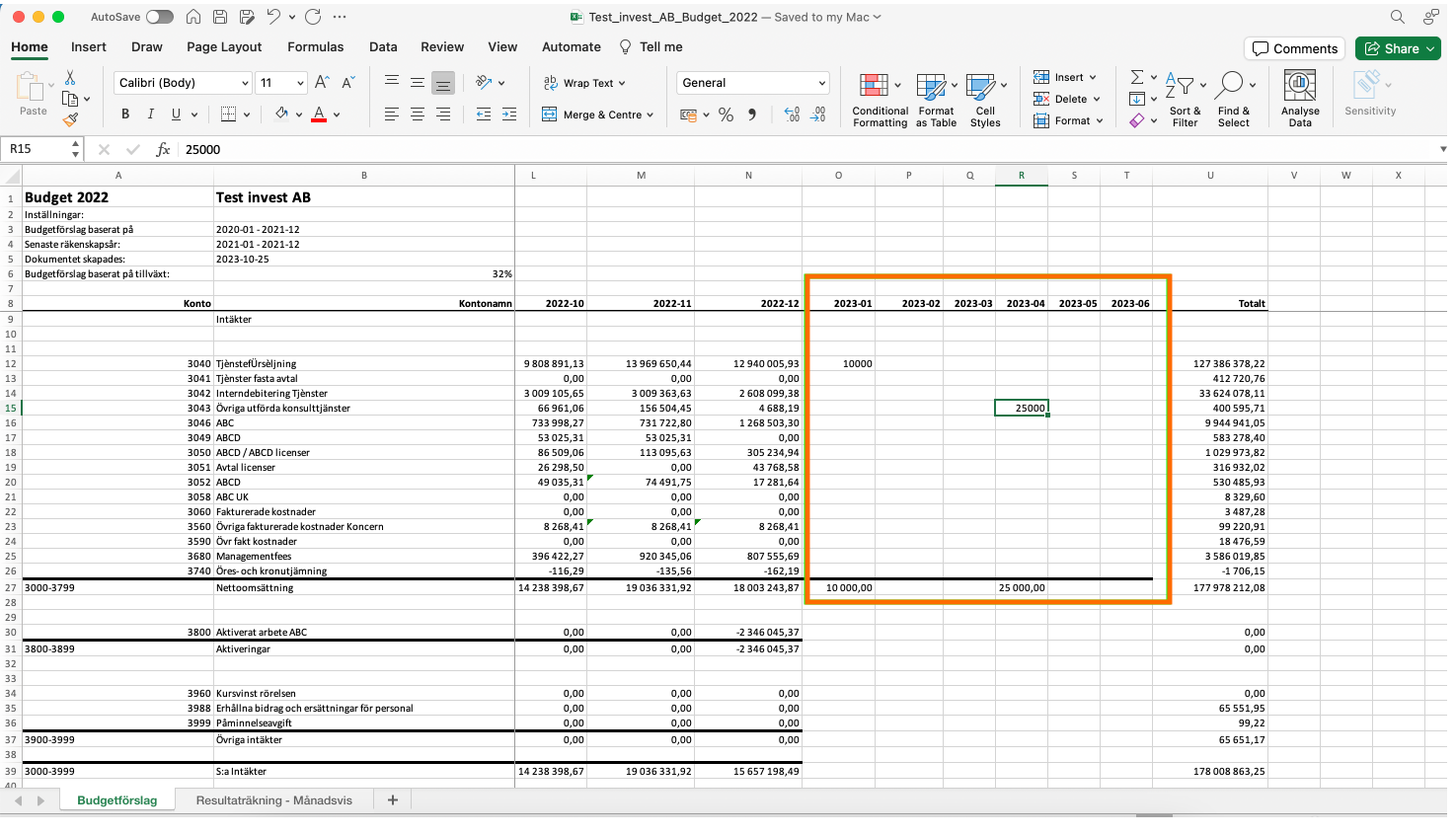
Task: Toggle italic formatting
Action: [150, 114]
